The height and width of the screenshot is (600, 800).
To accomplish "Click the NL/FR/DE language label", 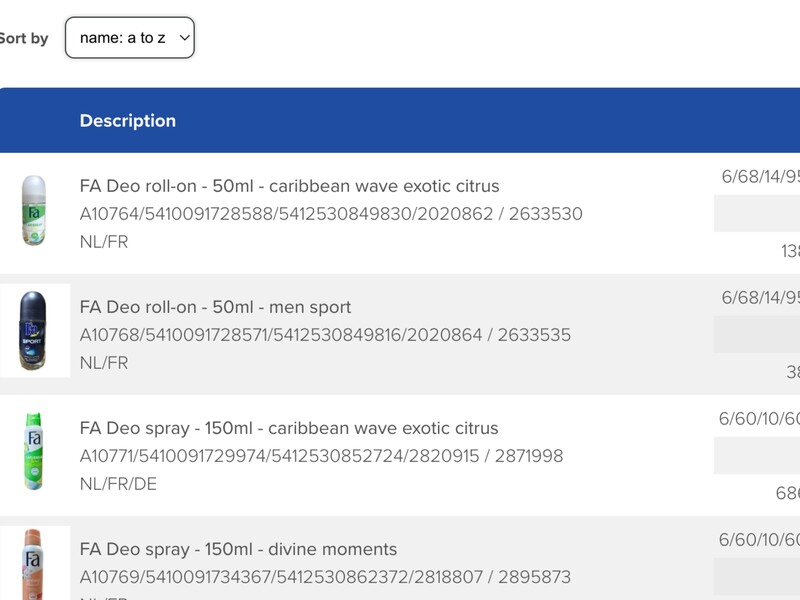I will click(118, 484).
